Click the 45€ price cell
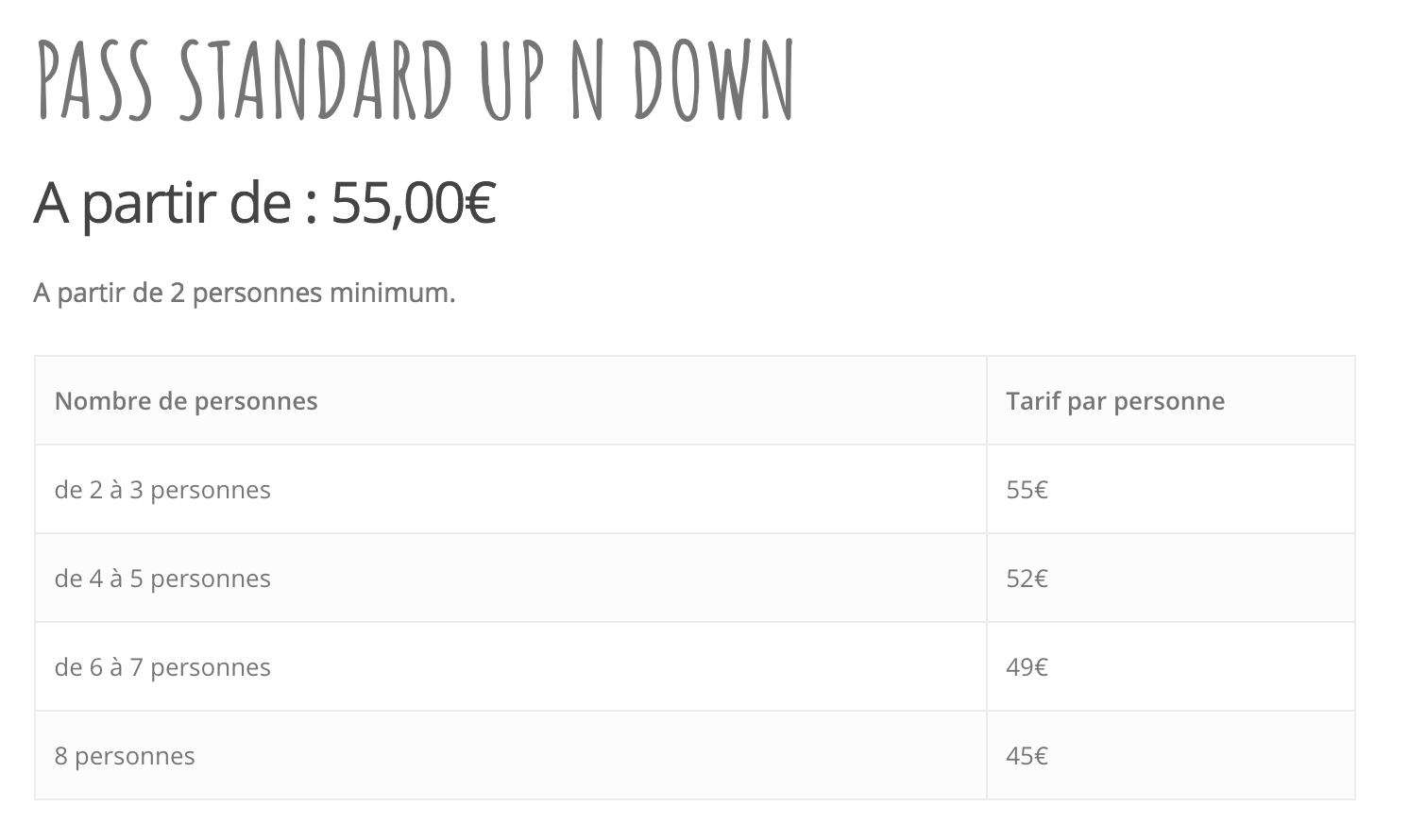This screenshot has height=840, width=1409. pos(1171,756)
